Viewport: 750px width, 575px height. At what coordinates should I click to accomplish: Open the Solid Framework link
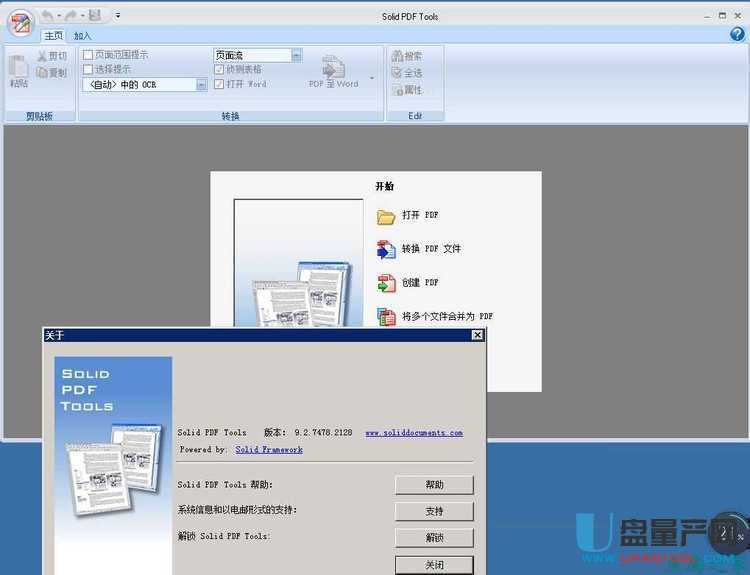269,450
